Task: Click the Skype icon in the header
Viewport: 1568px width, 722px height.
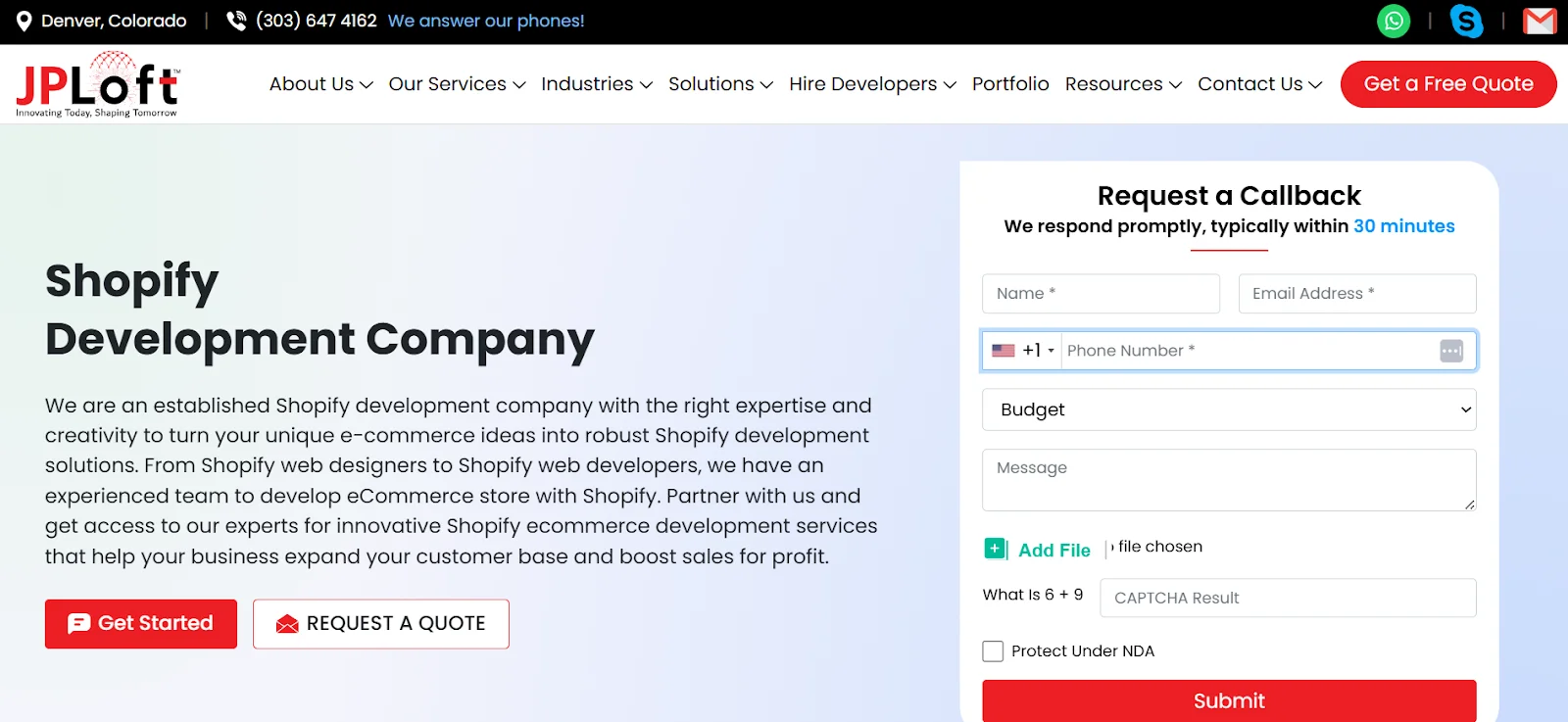Action: (x=1467, y=21)
